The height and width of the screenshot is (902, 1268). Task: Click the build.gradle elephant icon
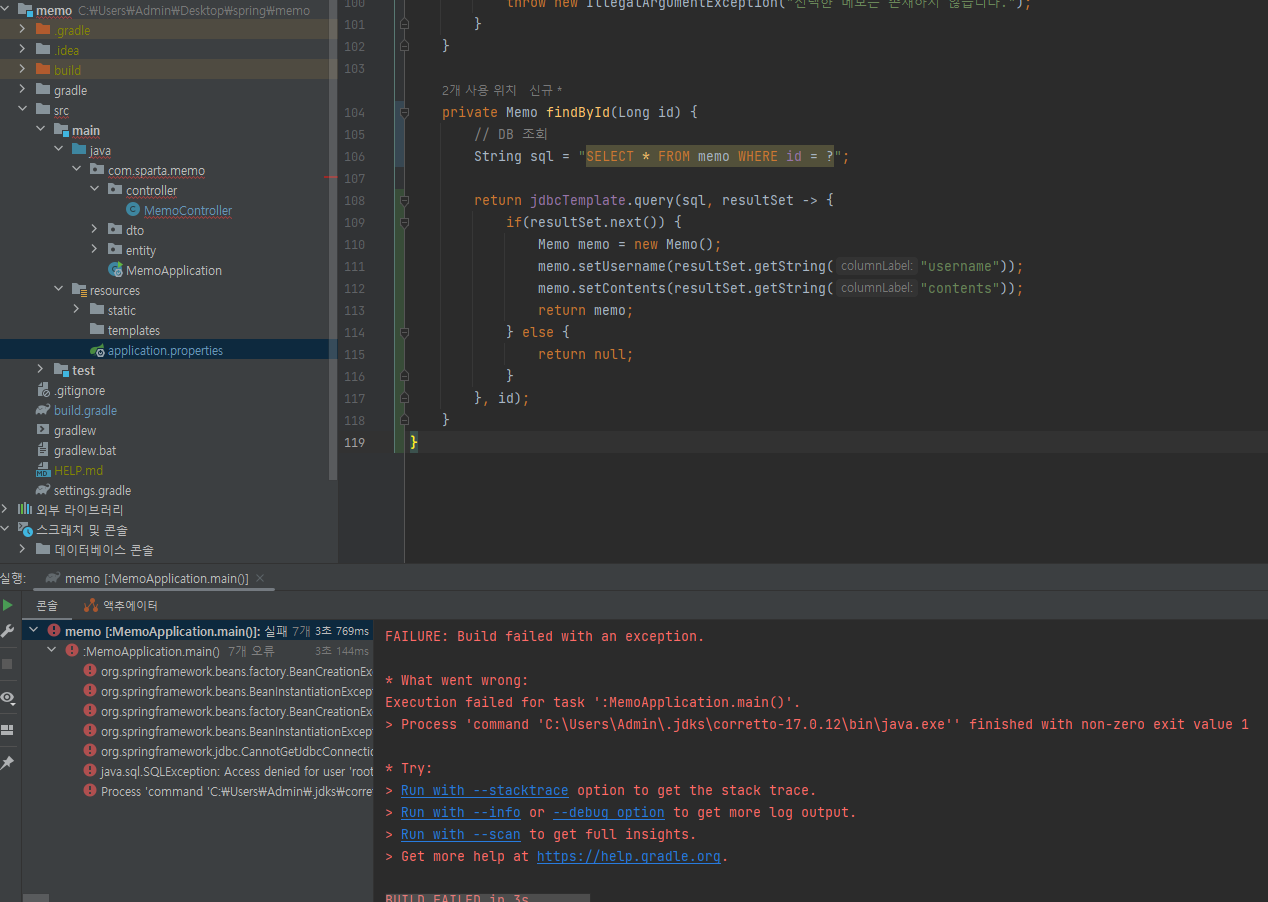(x=43, y=410)
